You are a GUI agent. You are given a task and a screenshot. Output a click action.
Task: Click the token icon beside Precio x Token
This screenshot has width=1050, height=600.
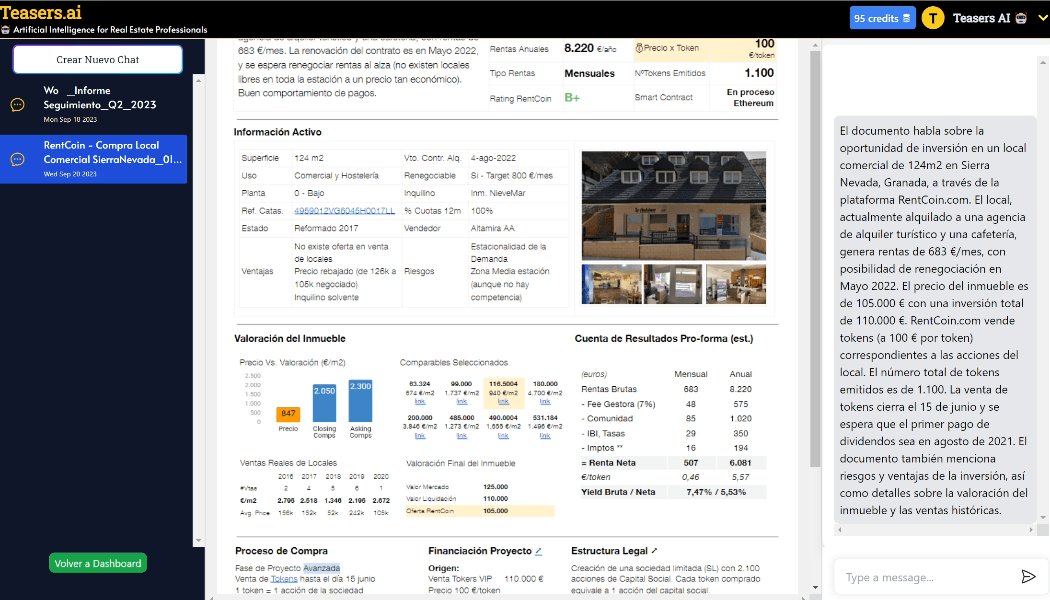tap(639, 48)
